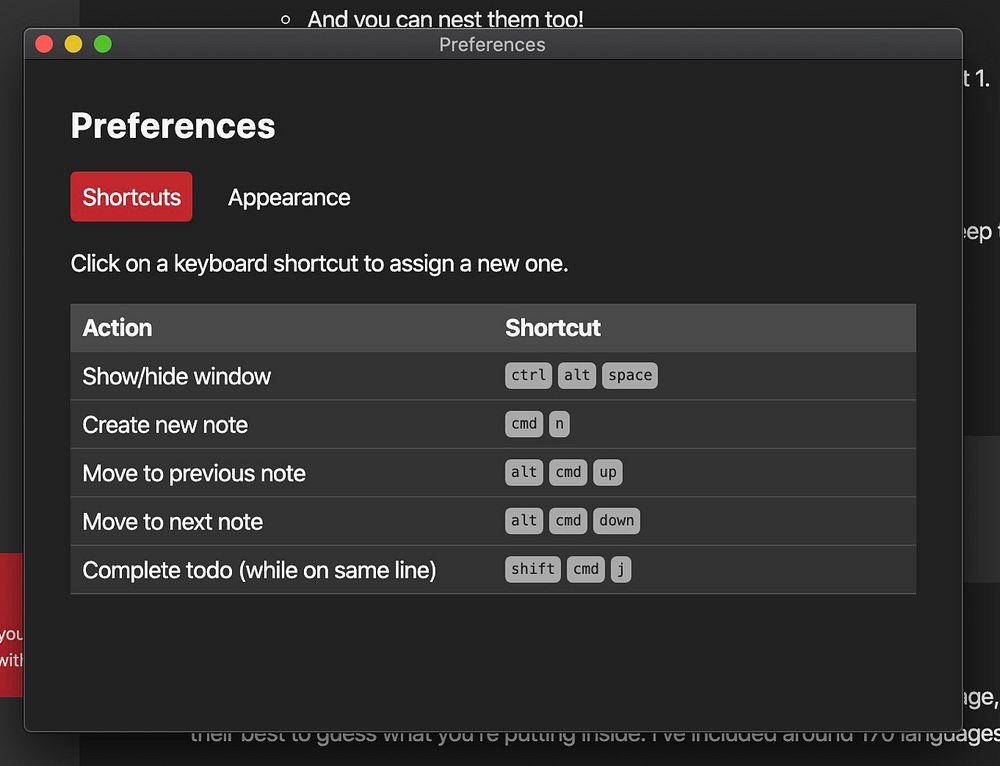
Task: Switch to the Appearance tab
Action: click(x=289, y=197)
